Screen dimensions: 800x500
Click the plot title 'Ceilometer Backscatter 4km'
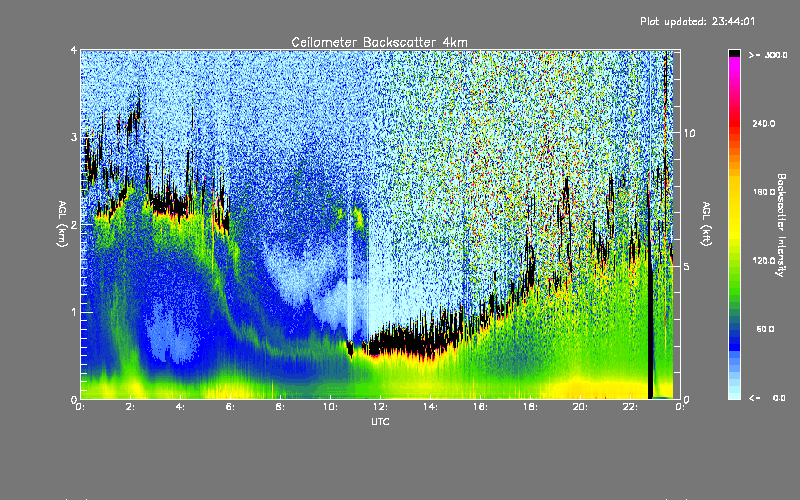click(x=379, y=42)
